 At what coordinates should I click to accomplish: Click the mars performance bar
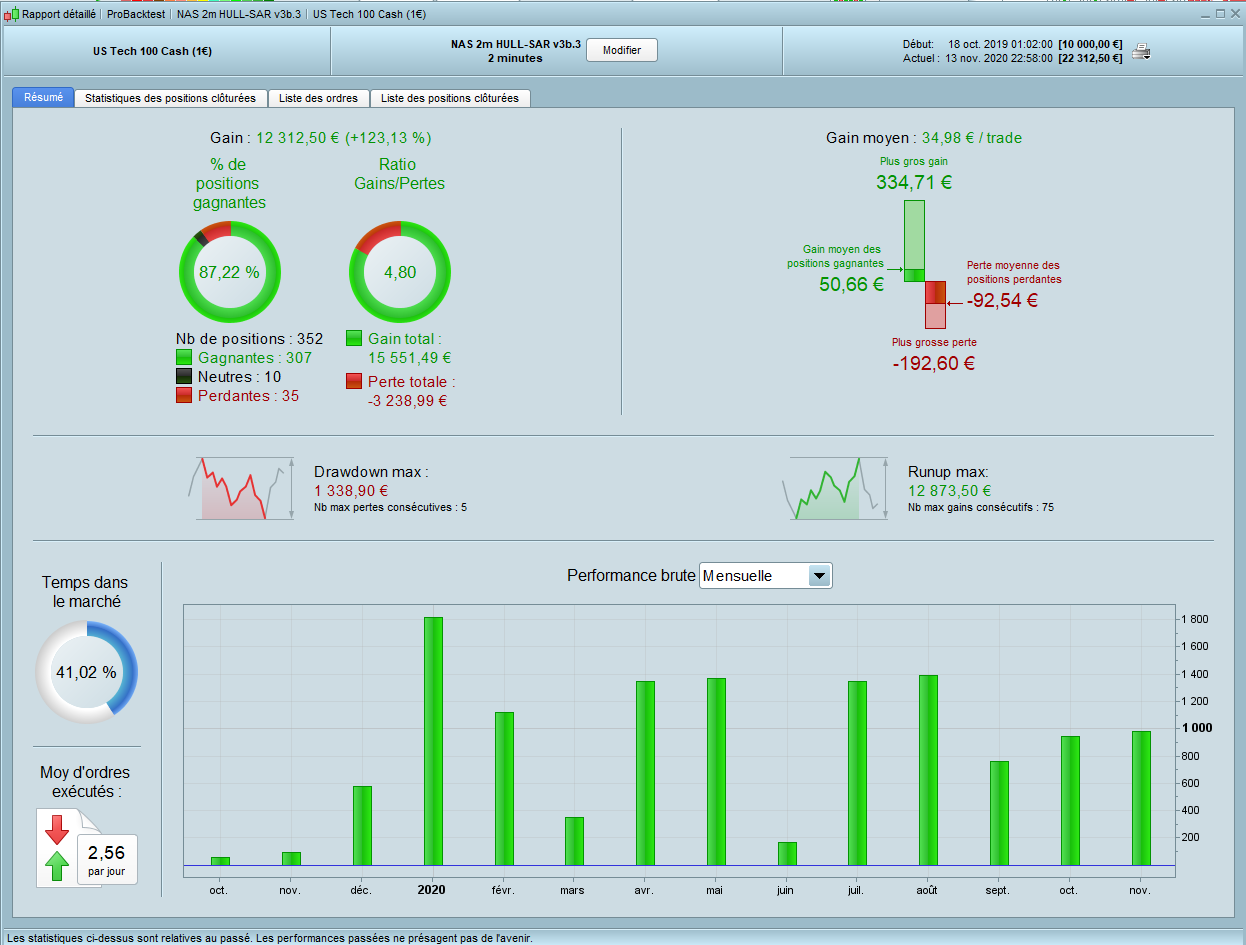click(575, 841)
